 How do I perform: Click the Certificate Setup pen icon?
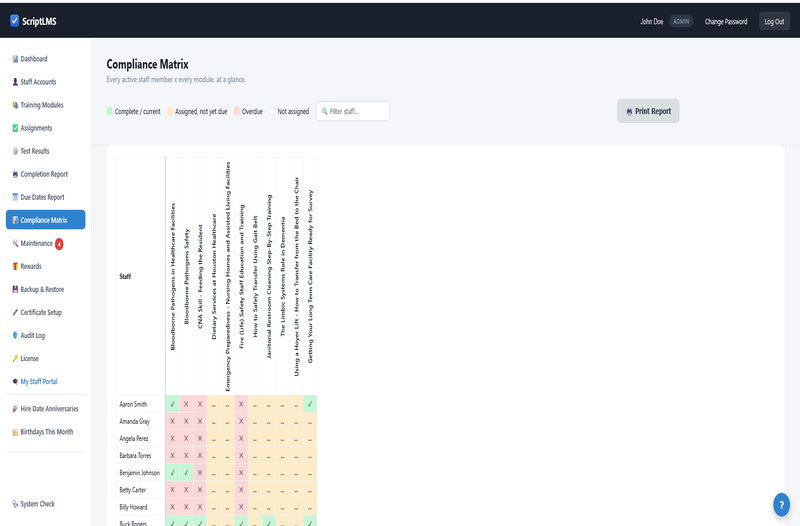pyautogui.click(x=15, y=312)
